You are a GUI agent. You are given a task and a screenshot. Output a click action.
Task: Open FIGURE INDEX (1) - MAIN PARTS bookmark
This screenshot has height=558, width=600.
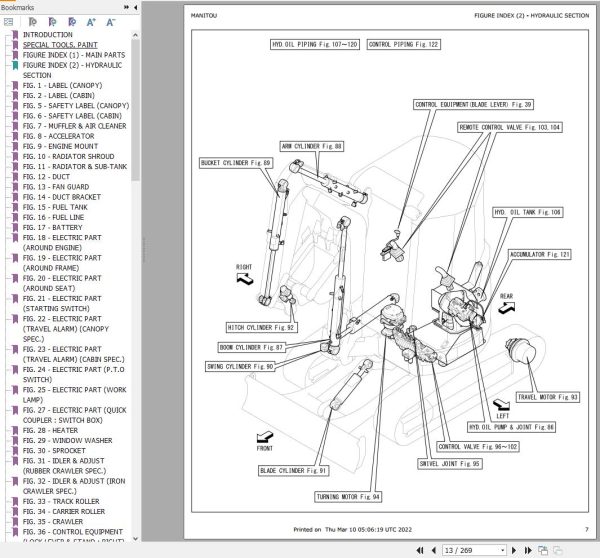click(x=74, y=55)
